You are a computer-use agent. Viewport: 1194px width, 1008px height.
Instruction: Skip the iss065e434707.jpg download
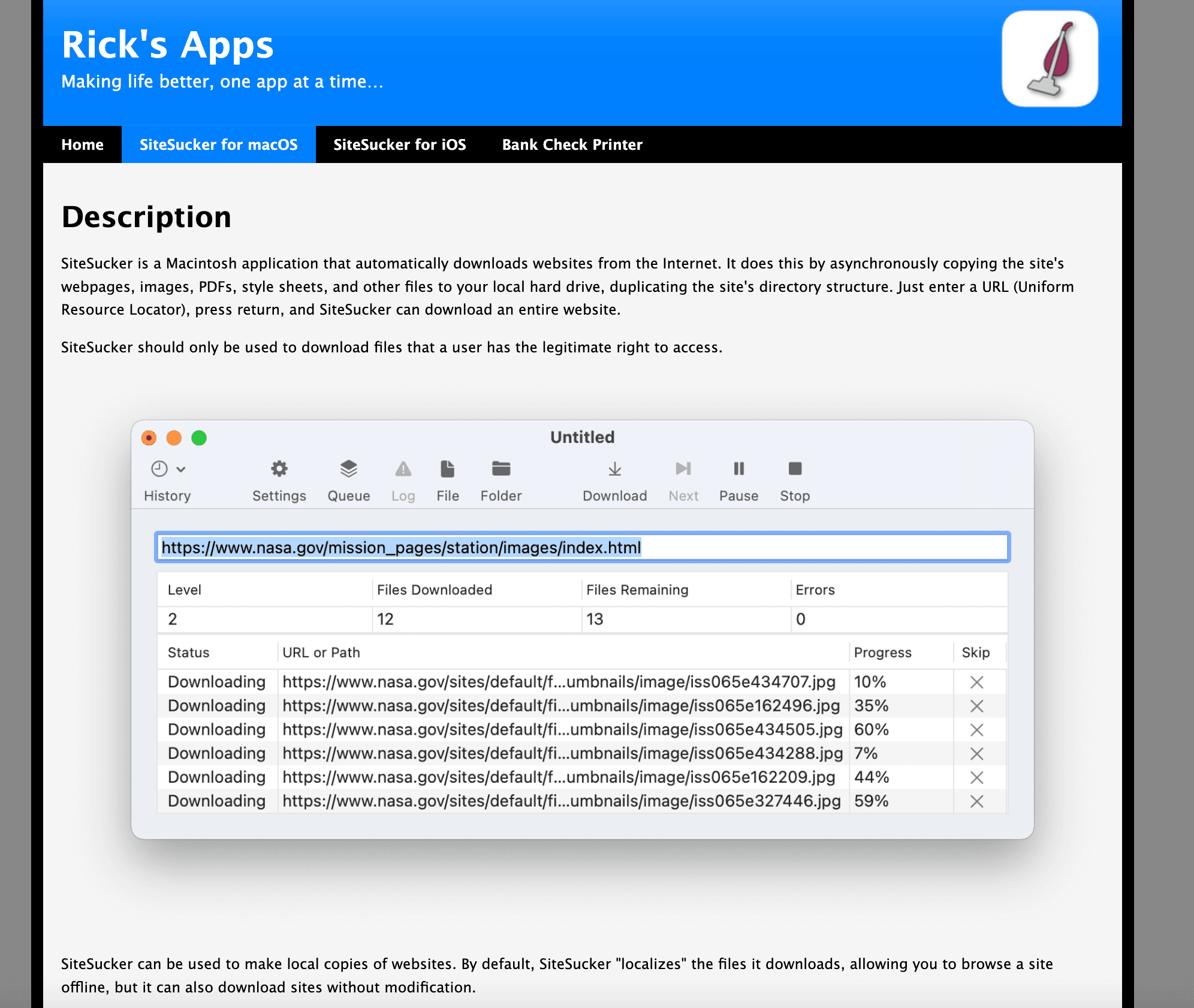(977, 682)
